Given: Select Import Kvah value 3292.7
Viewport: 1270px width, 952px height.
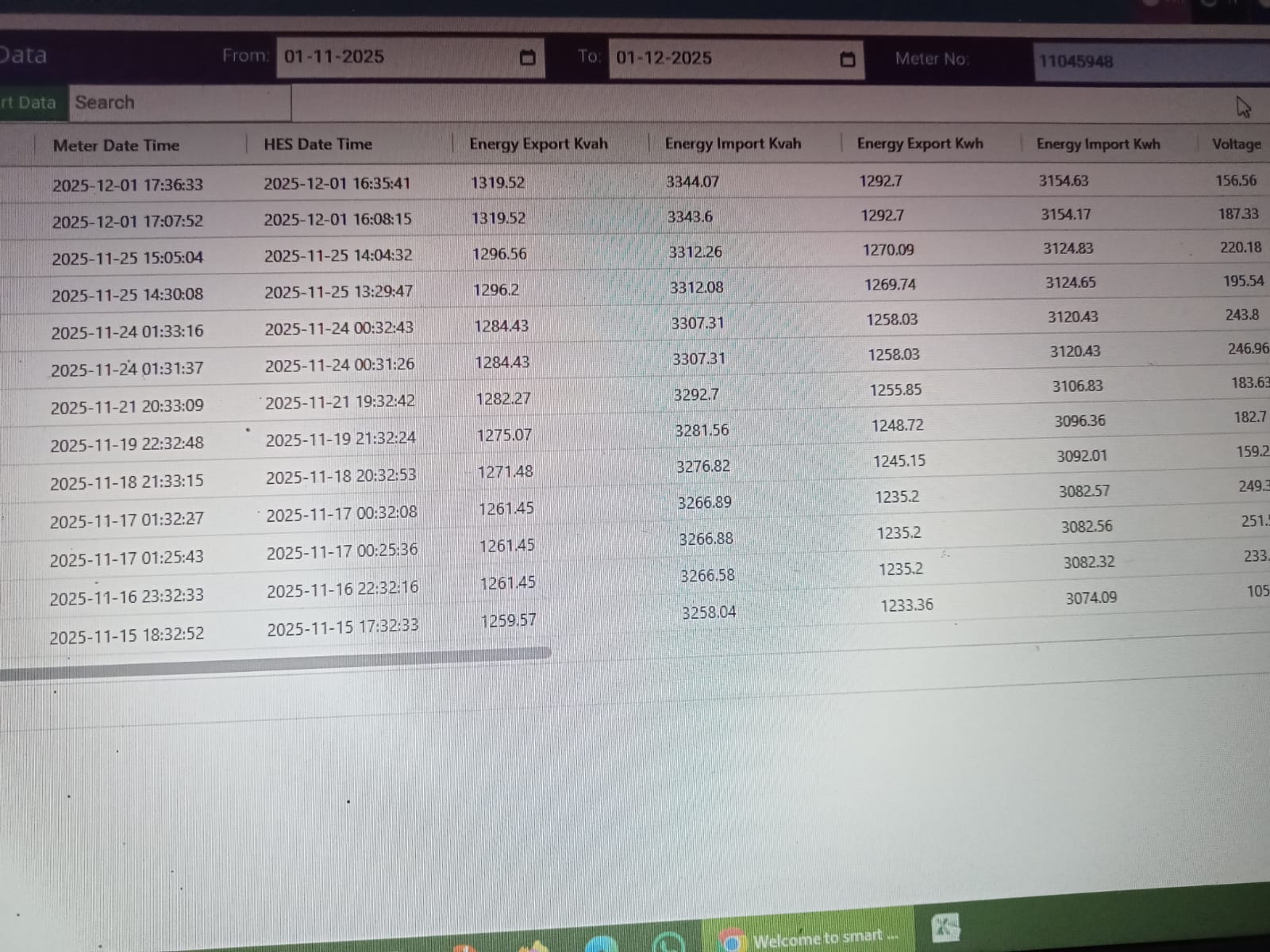Looking at the screenshot, I should [x=696, y=394].
